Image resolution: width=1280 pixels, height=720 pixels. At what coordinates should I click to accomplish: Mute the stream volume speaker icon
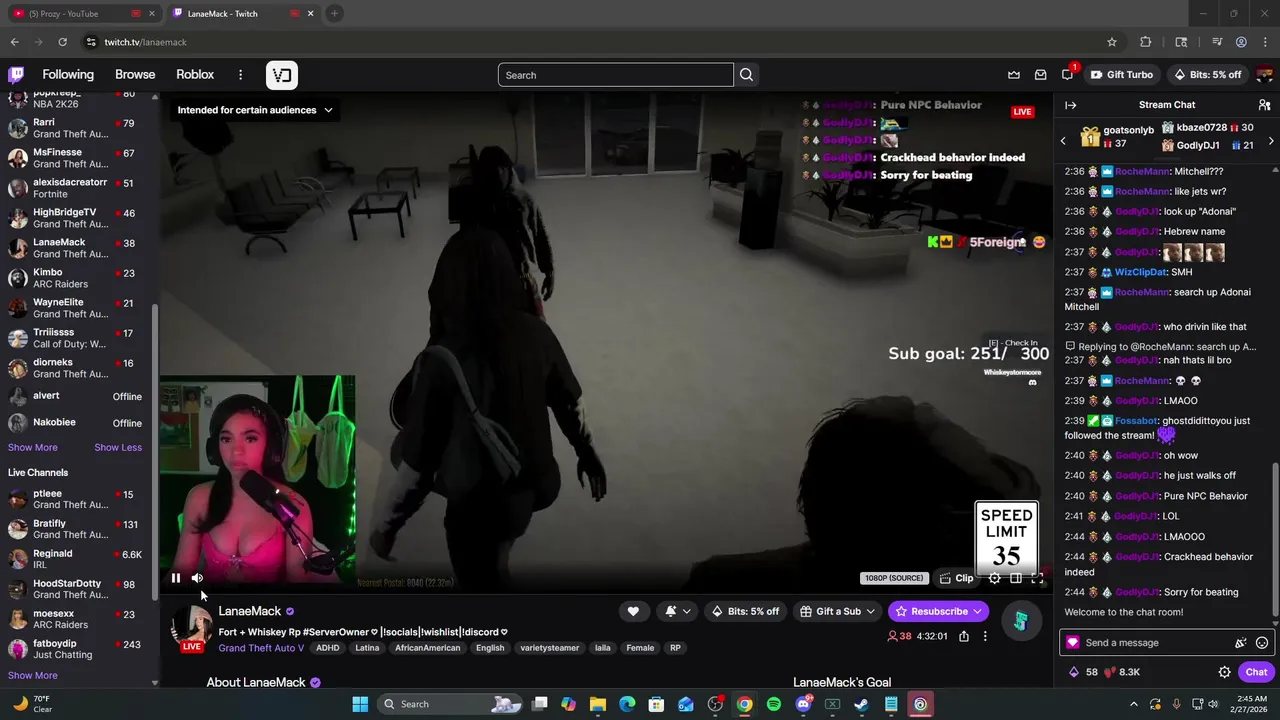(197, 578)
